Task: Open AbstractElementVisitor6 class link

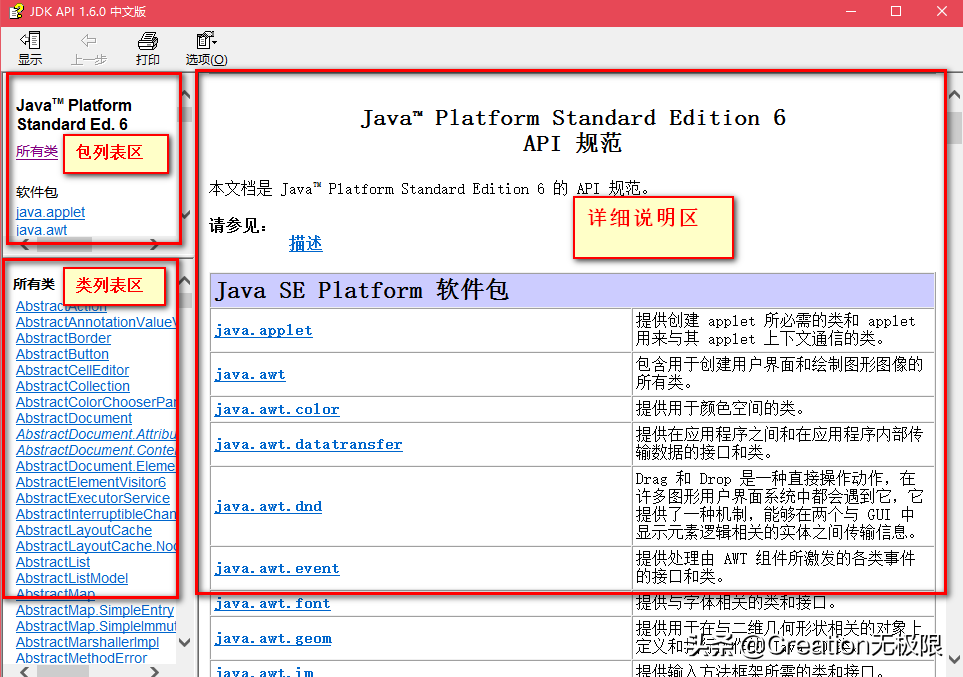Action: pyautogui.click(x=91, y=482)
